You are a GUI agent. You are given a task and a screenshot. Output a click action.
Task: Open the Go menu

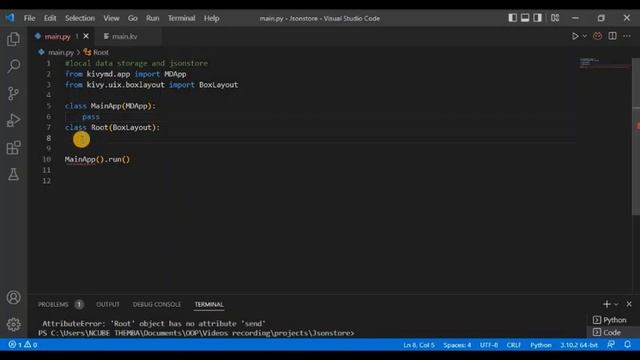coord(133,18)
